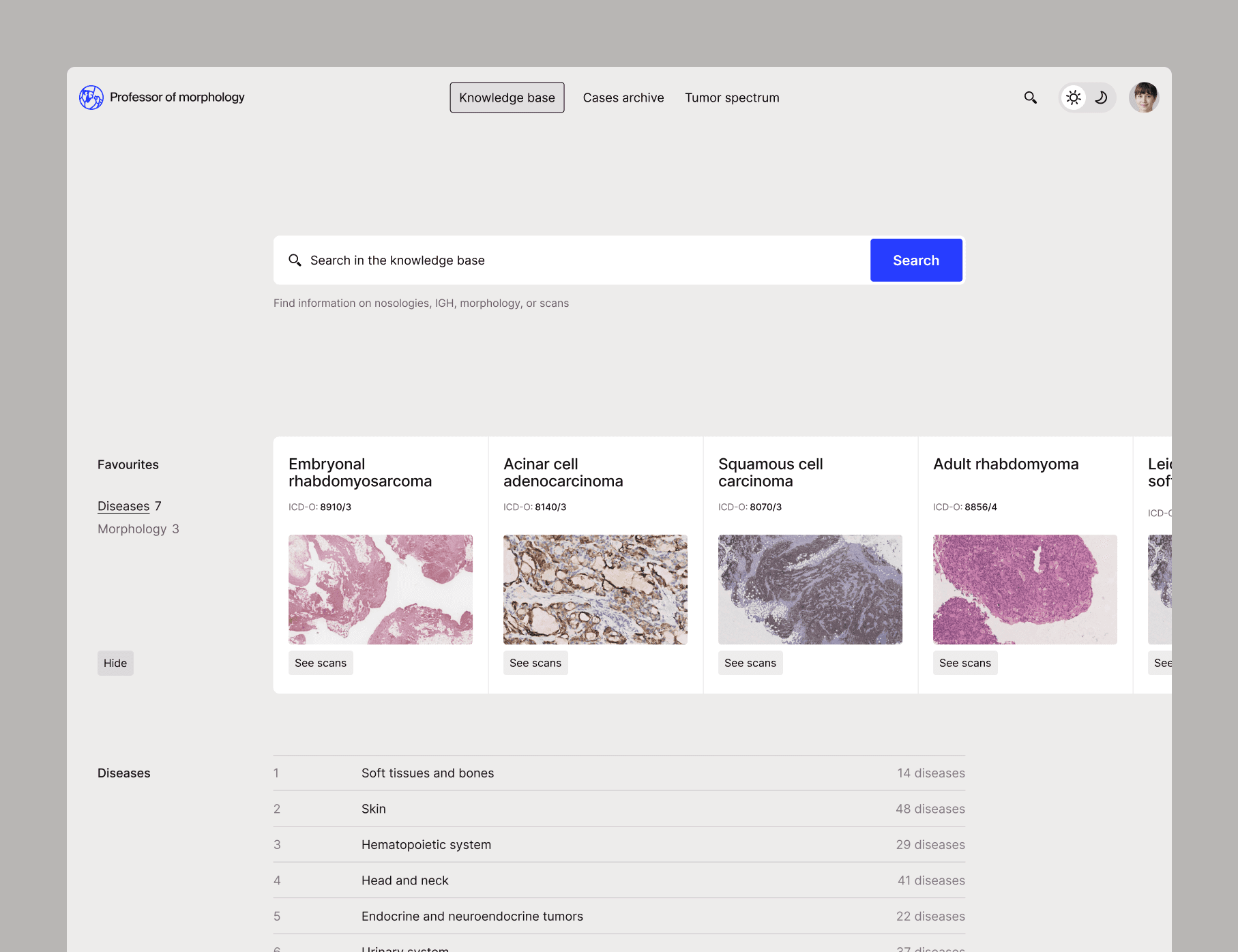View Acinar cell adenocarcinoma scan thumbnail
The width and height of the screenshot is (1238, 952).
pyautogui.click(x=595, y=589)
